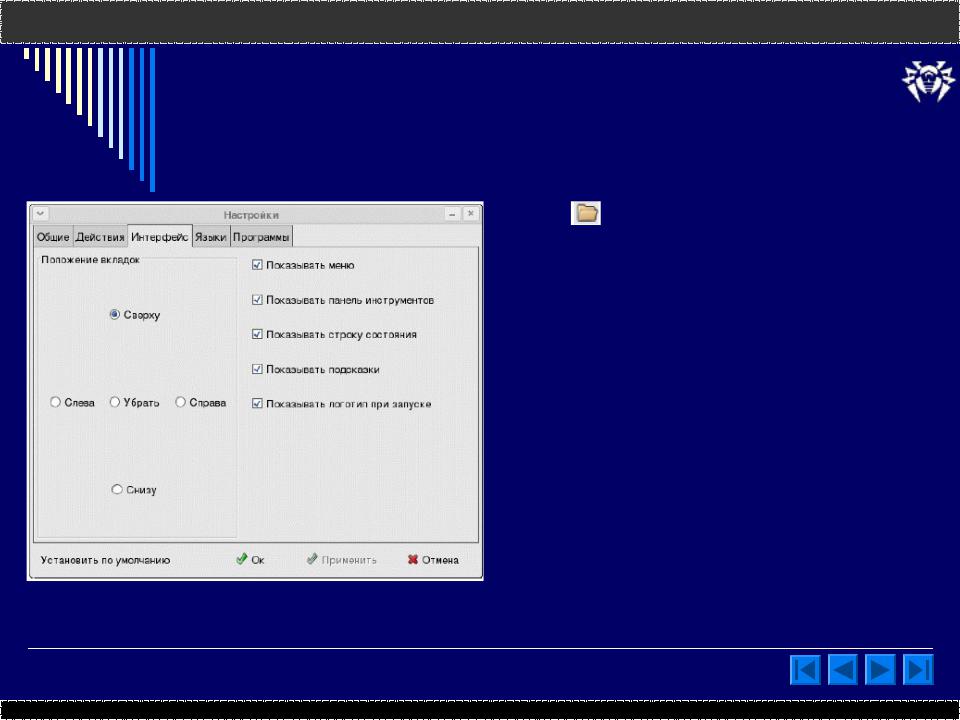Select the Убрать radio option
The height and width of the screenshot is (720, 960).
tap(114, 402)
